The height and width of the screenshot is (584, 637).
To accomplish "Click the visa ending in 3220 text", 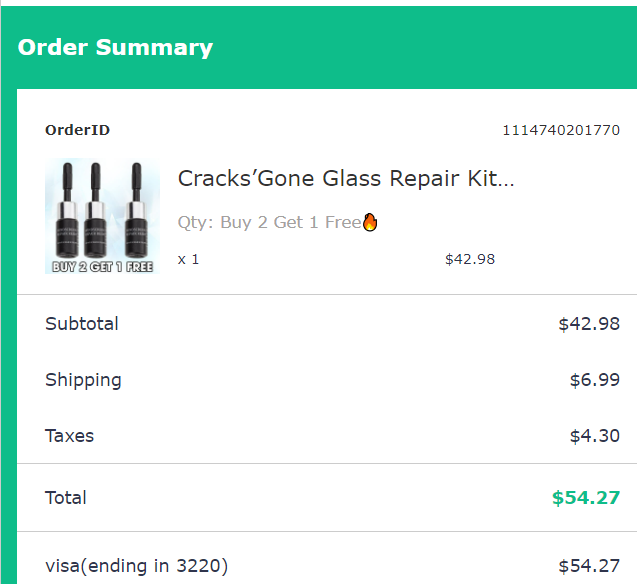I will [136, 566].
